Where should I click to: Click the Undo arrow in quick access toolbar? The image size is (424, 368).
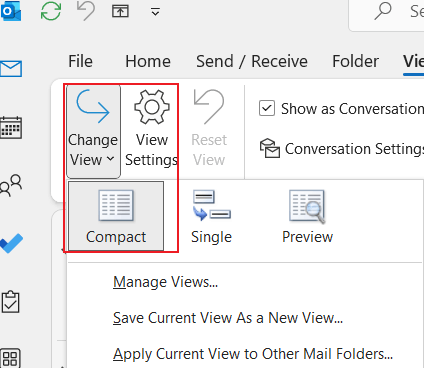86,11
